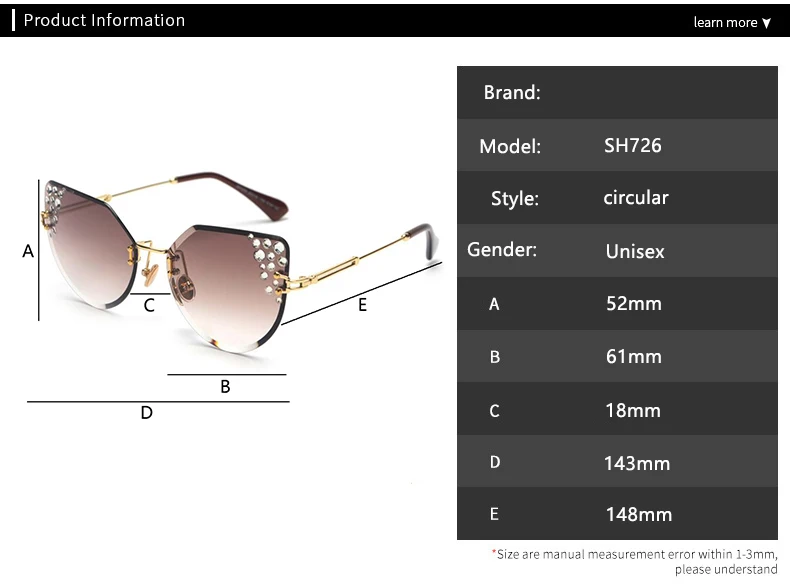790x586 pixels.
Task: Select the 'Brand:' label
Action: [x=512, y=92]
